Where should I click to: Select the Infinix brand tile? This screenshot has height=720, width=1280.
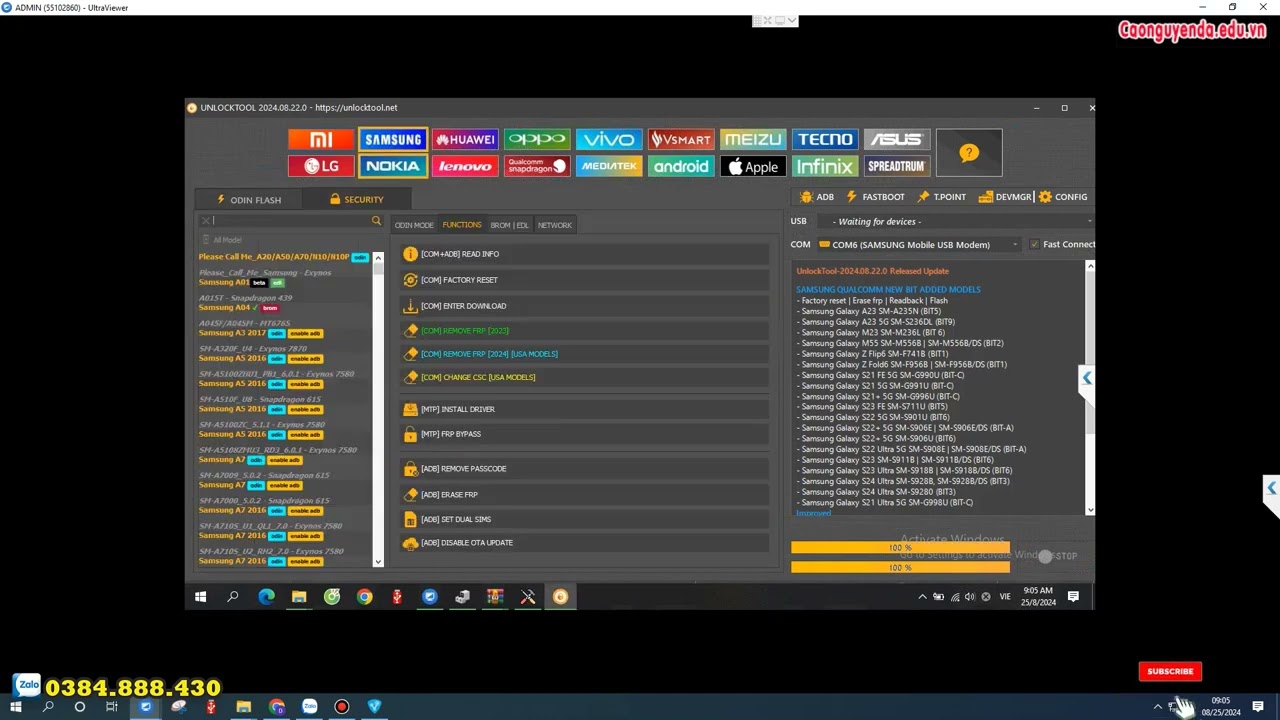coord(825,167)
